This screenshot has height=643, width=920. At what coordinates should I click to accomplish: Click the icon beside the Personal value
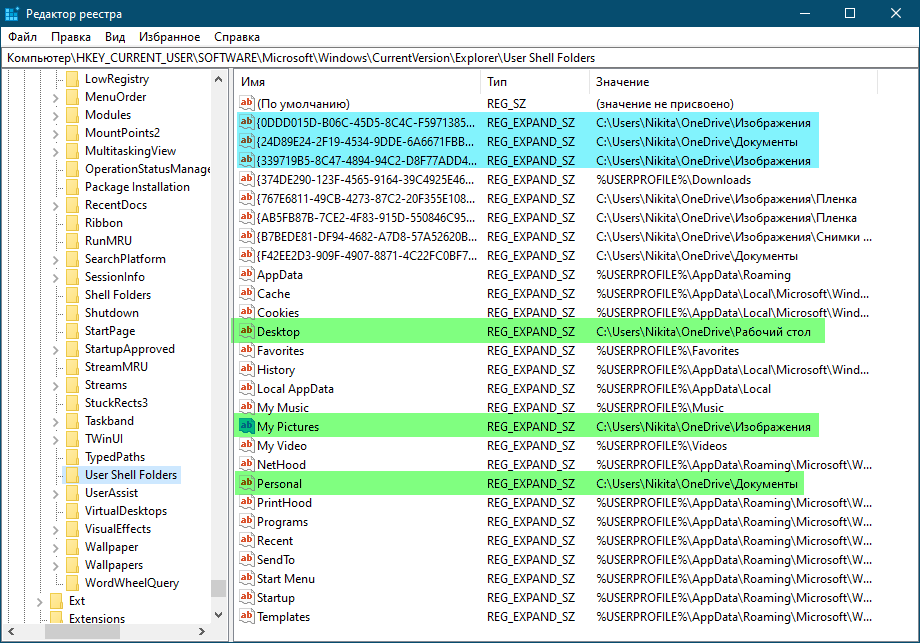click(246, 483)
